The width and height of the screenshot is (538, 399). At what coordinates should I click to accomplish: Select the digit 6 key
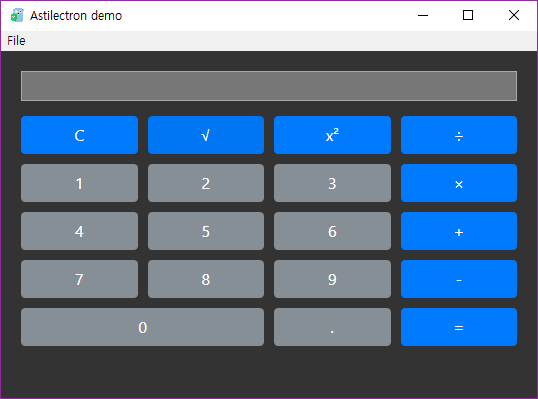pos(332,231)
